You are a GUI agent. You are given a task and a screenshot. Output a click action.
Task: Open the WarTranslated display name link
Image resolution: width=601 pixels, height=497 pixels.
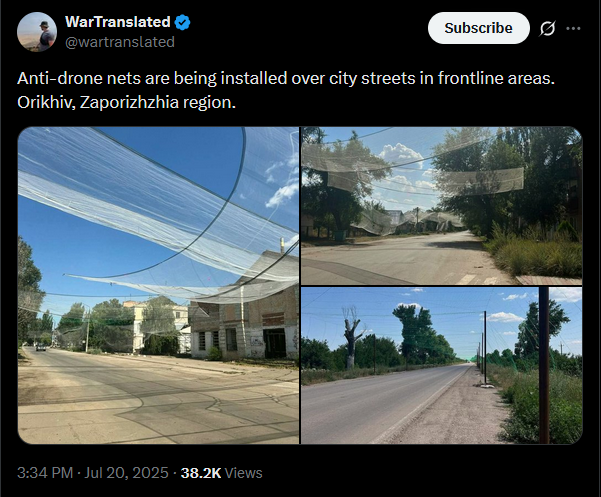coord(118,22)
